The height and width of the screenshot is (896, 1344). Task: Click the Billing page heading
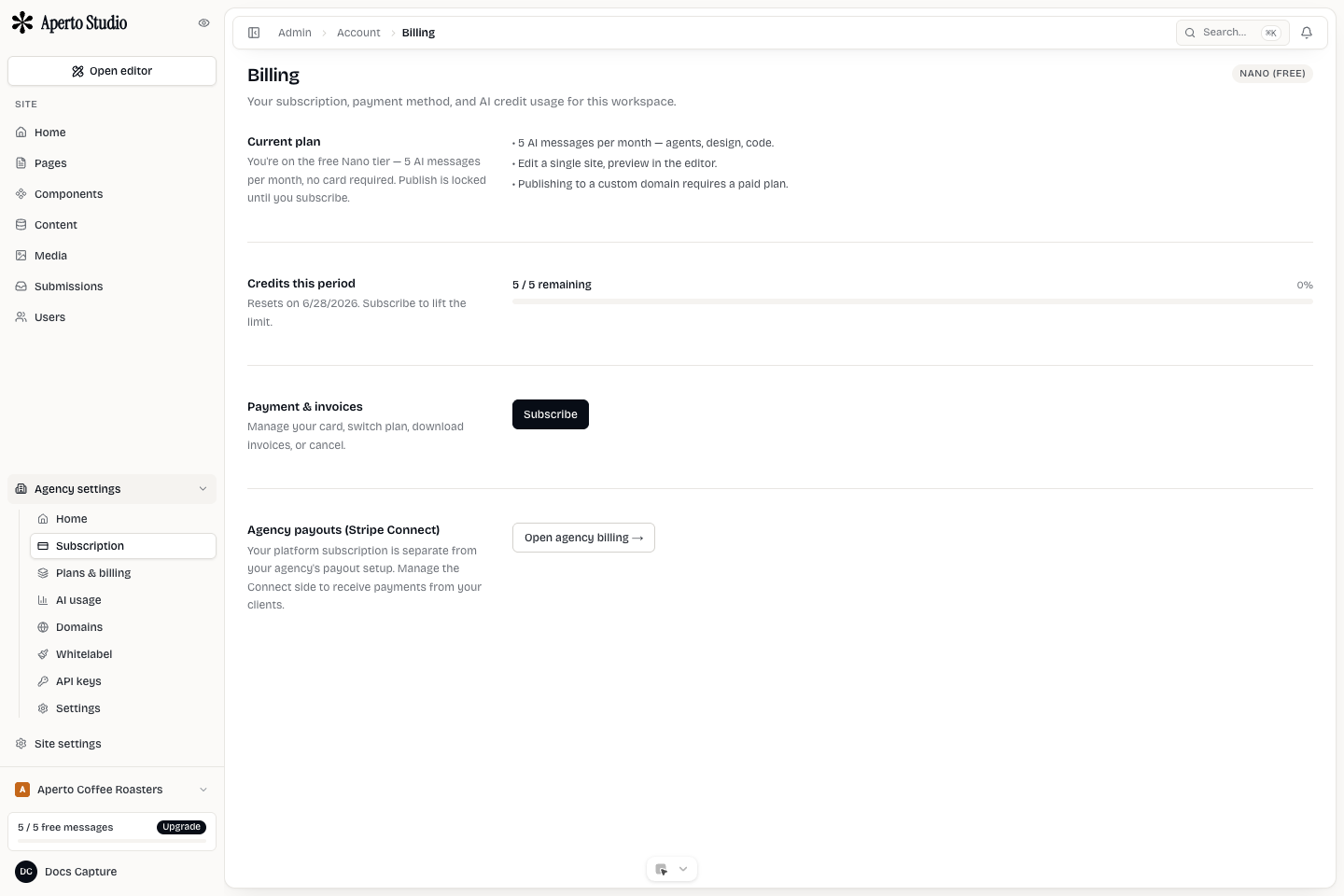point(273,76)
